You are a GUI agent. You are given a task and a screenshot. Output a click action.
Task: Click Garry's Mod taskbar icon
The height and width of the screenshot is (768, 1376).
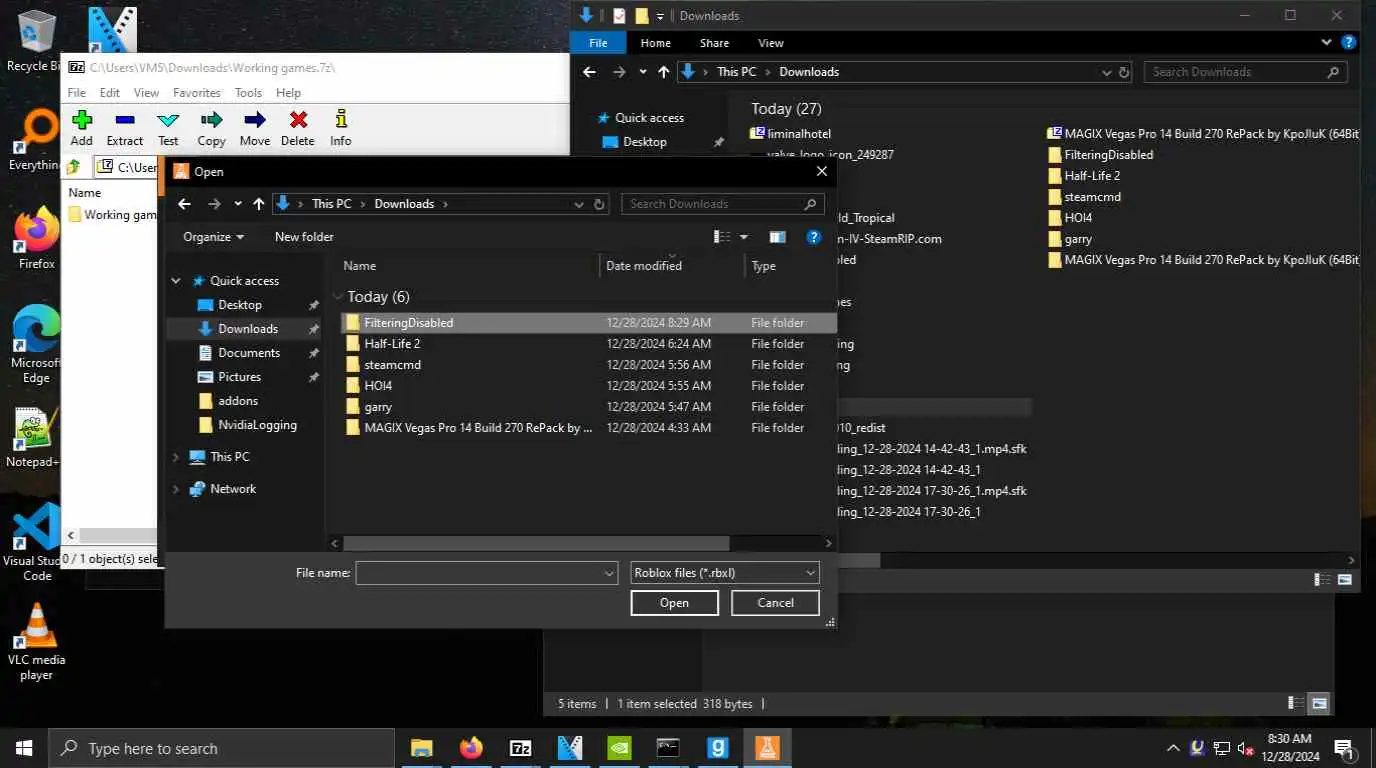718,748
